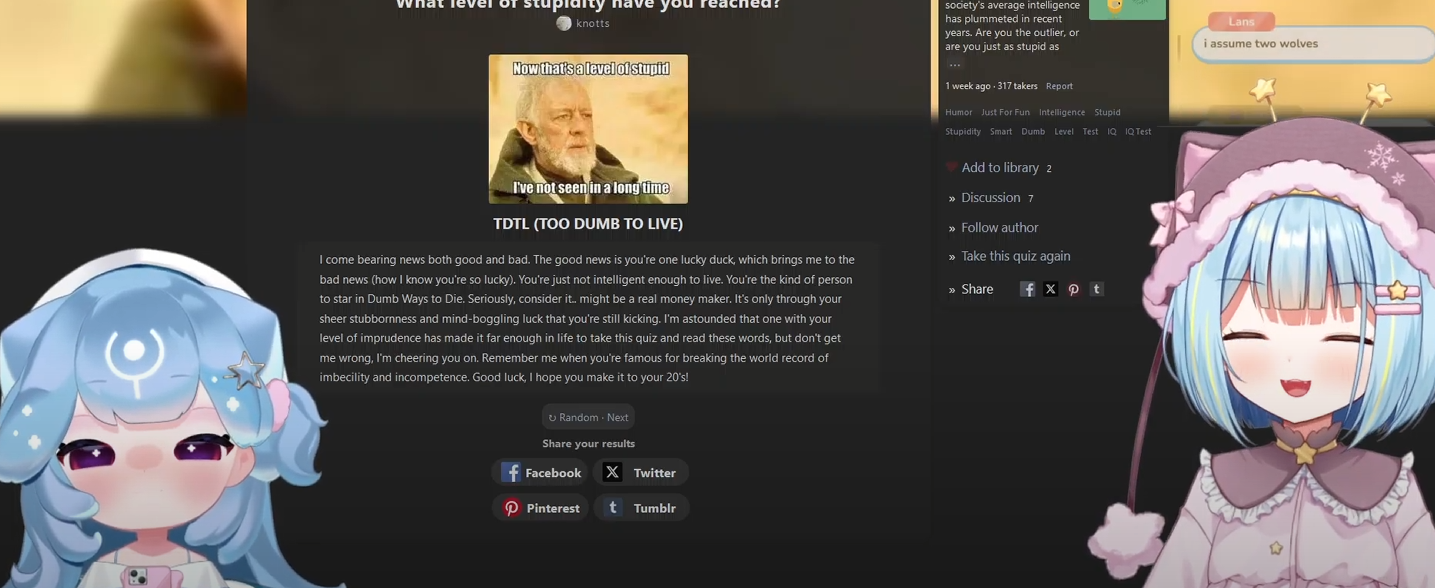Click Take this quiz again
Image resolution: width=1435 pixels, height=588 pixels.
[x=1015, y=256]
